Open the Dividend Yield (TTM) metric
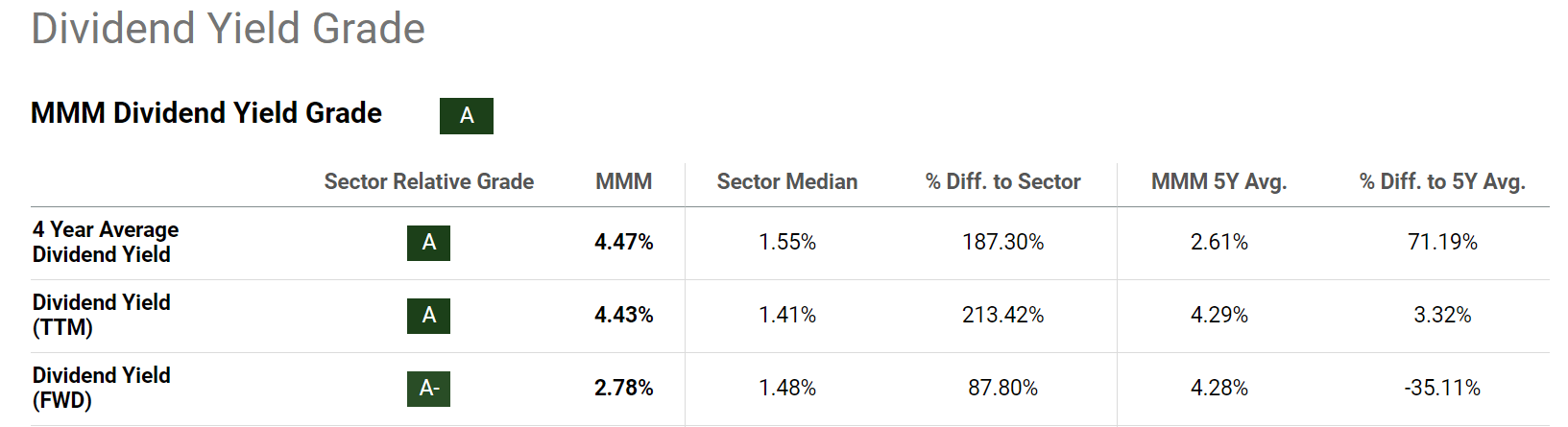This screenshot has width=1568, height=427. point(101,315)
